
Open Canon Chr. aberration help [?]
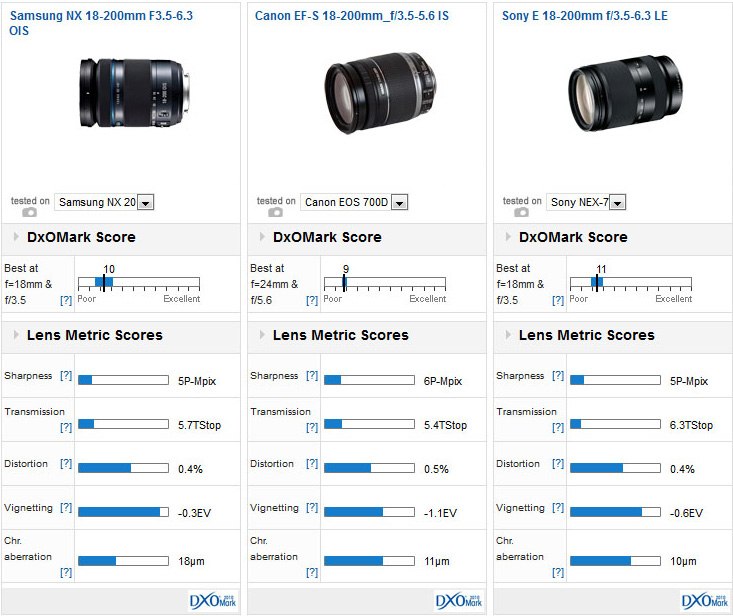(312, 573)
